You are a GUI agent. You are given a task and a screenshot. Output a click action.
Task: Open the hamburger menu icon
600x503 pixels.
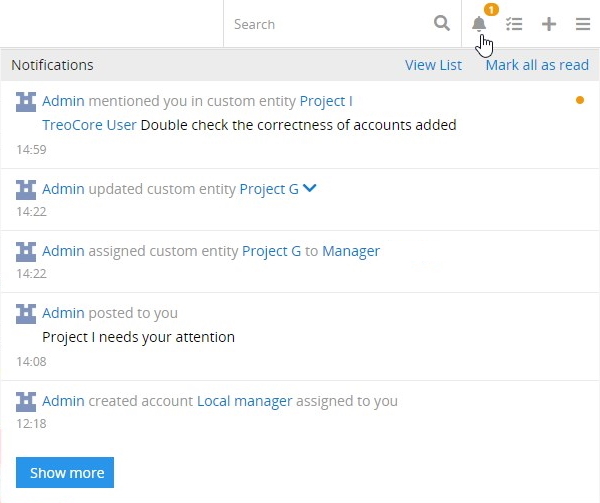coord(582,24)
